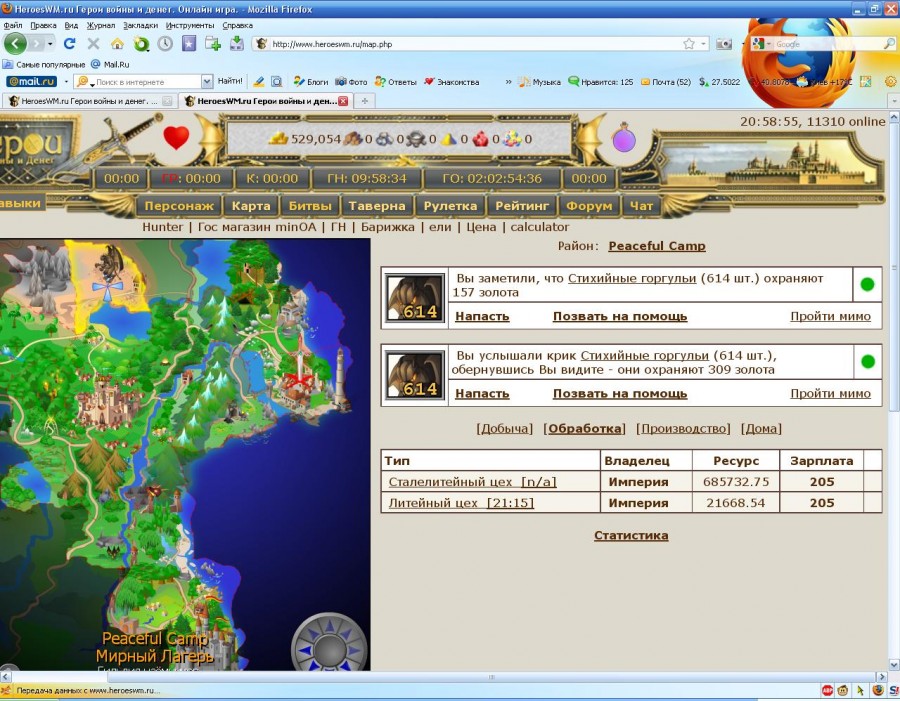The height and width of the screenshot is (701, 900).
Task: Open the Правка menu
Action: coord(43,25)
